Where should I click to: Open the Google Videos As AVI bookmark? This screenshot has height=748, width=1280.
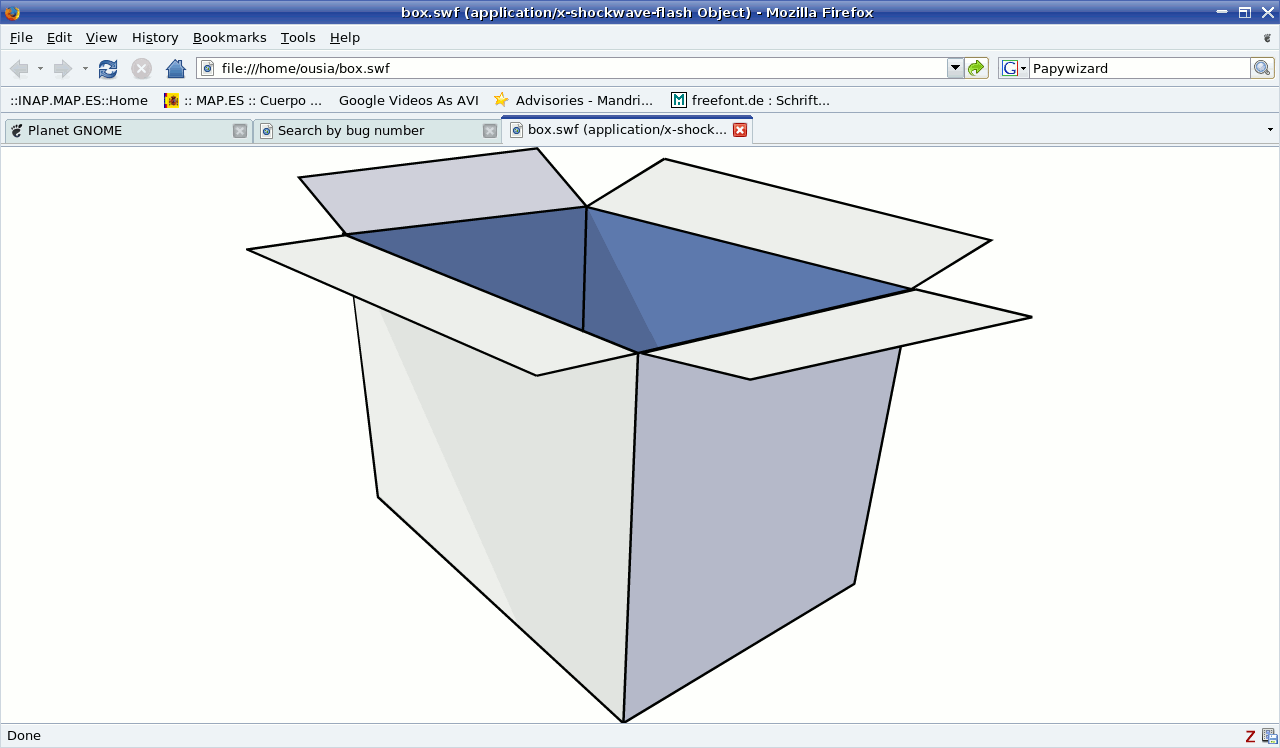click(x=408, y=100)
